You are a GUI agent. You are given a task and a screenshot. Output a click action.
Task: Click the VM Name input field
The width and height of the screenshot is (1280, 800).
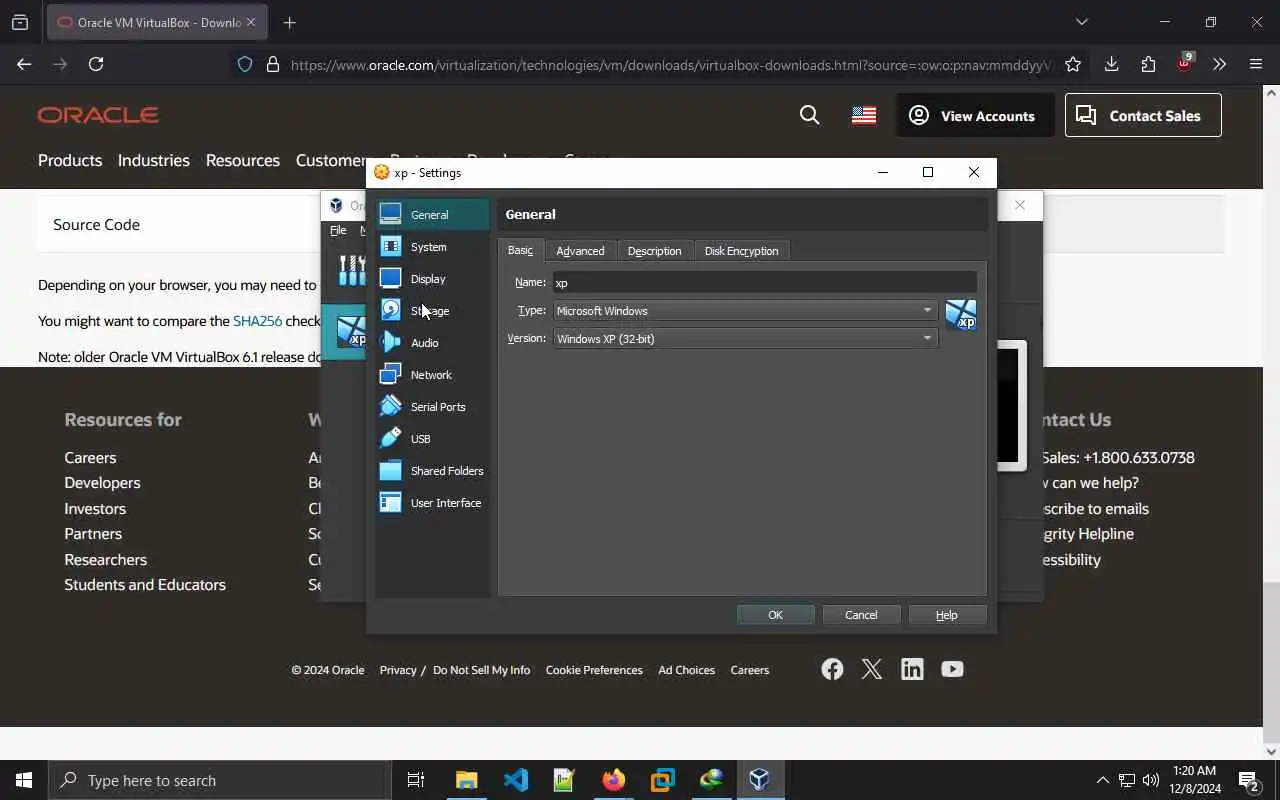(764, 283)
